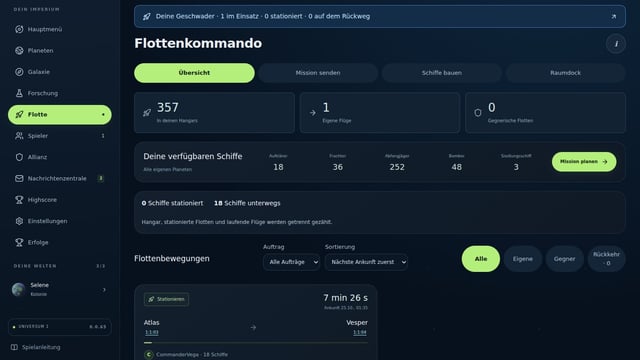Open the Erfolge menu item
The image size is (640, 360).
[60, 242]
